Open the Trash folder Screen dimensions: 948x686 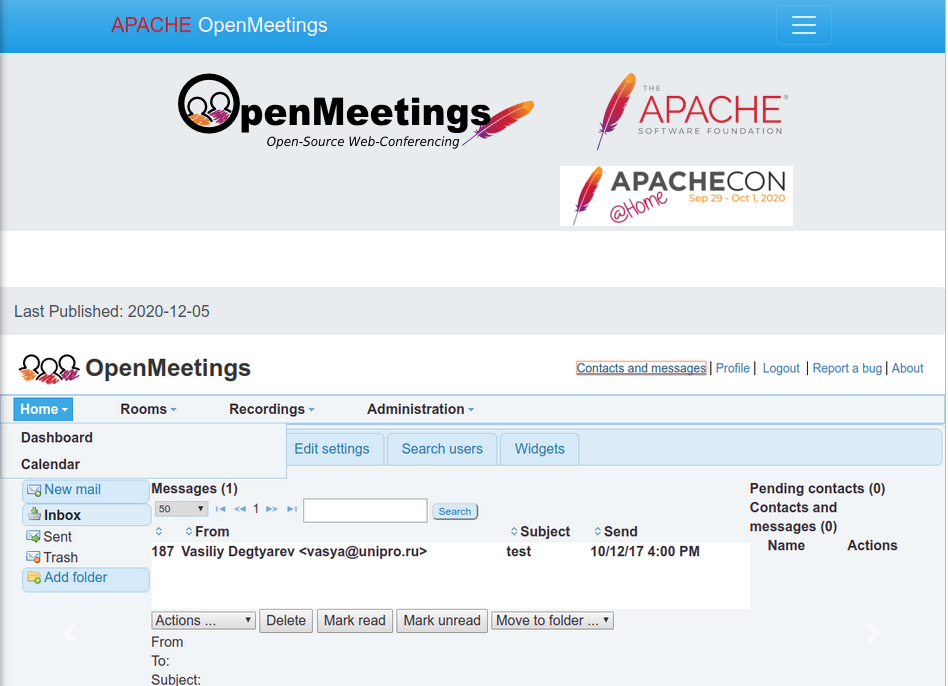[x=60, y=557]
